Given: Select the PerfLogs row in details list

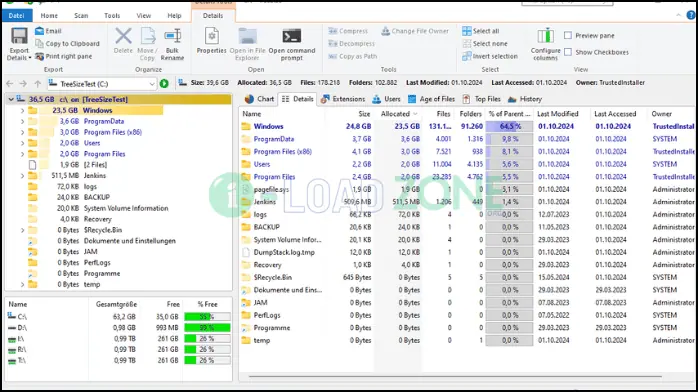Looking at the screenshot, I should click(467, 315).
